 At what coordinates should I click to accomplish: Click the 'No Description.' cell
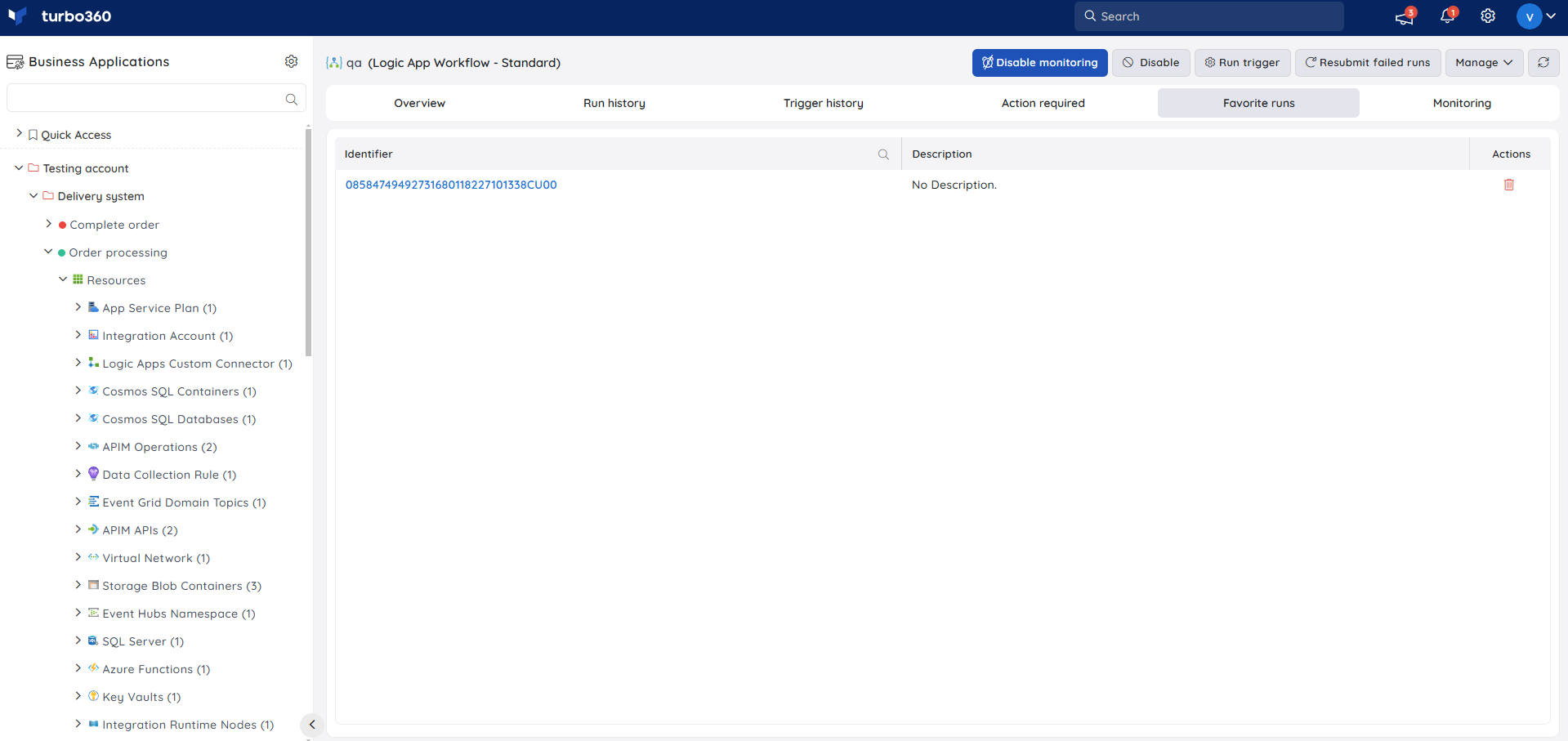954,185
